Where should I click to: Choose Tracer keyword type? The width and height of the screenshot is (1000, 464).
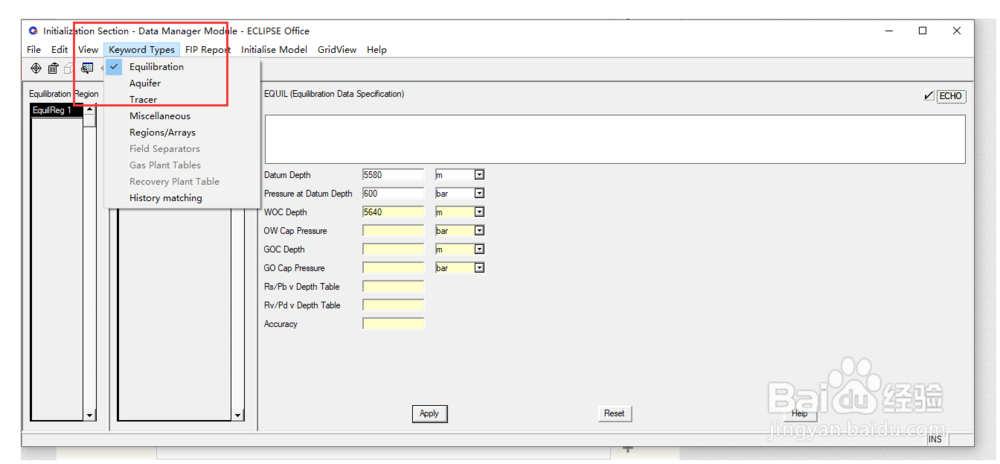[143, 99]
